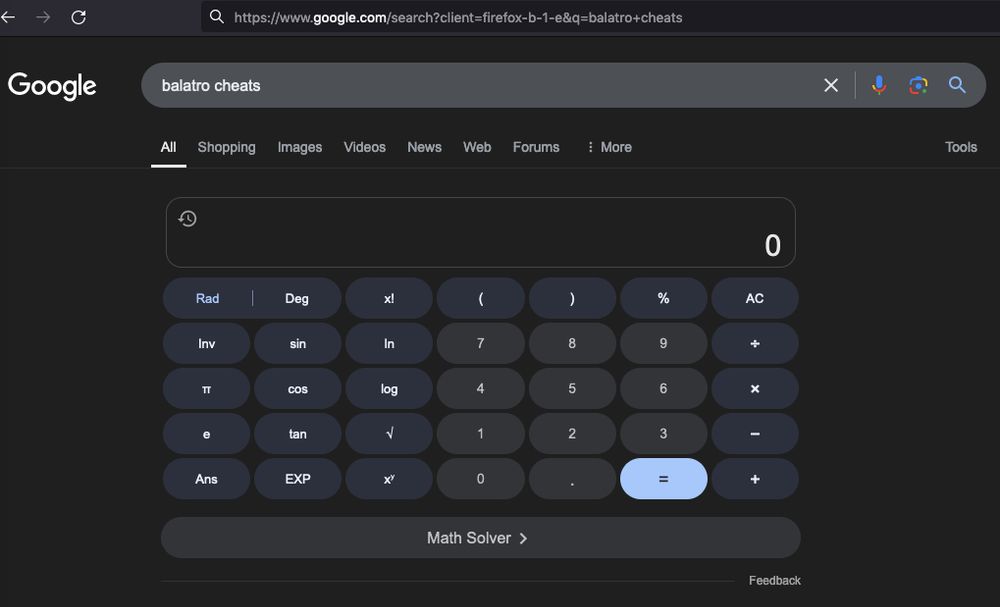Screen dimensions: 1000x607
Task: Clear the calculator with AC
Action: (x=754, y=298)
